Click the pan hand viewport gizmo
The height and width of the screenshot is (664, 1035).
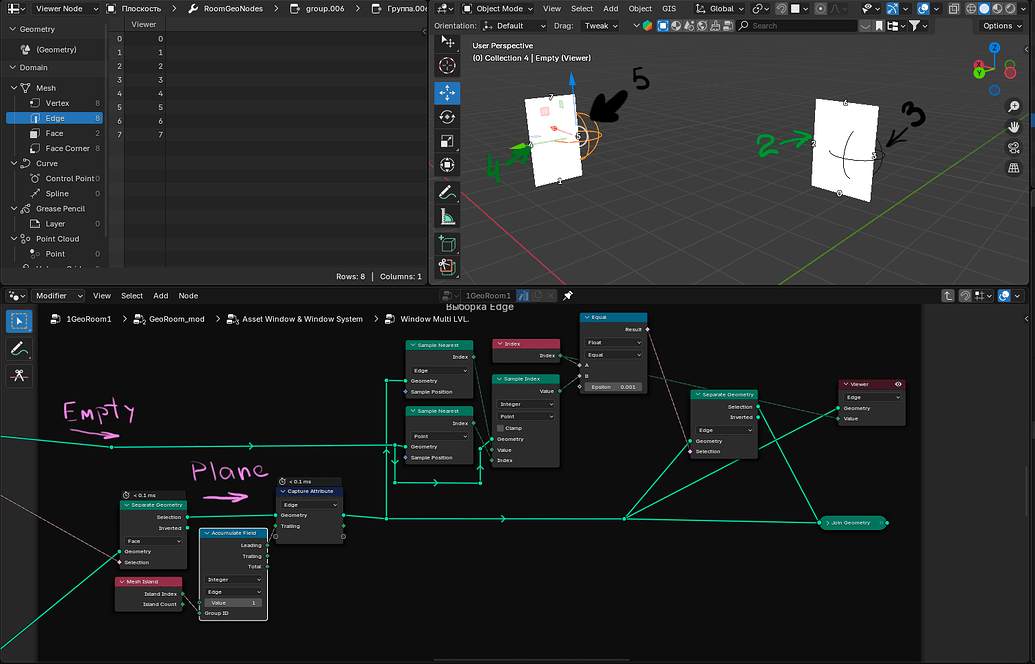[x=1013, y=127]
